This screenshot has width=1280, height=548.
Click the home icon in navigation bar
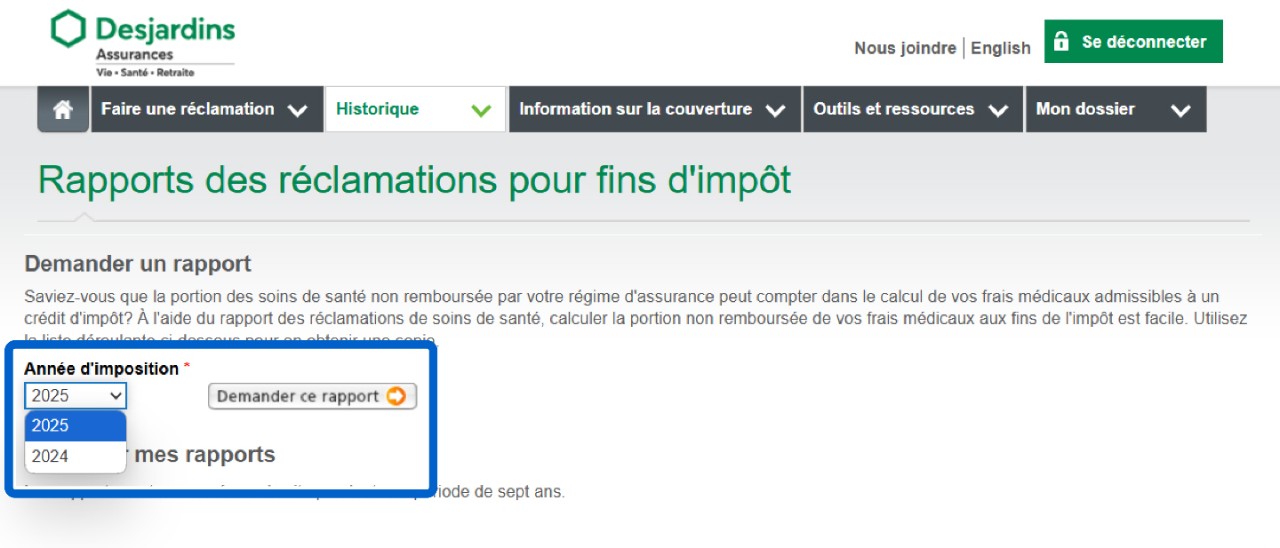[x=63, y=110]
